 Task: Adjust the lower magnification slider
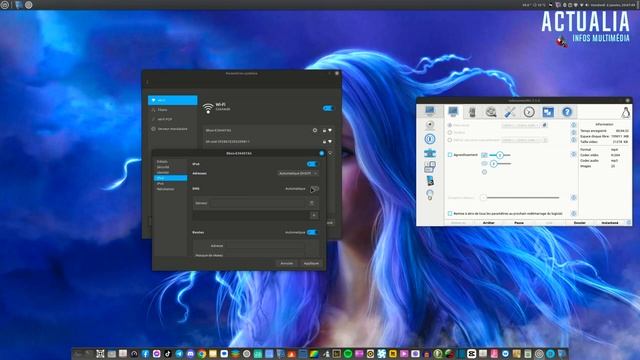tap(500, 164)
